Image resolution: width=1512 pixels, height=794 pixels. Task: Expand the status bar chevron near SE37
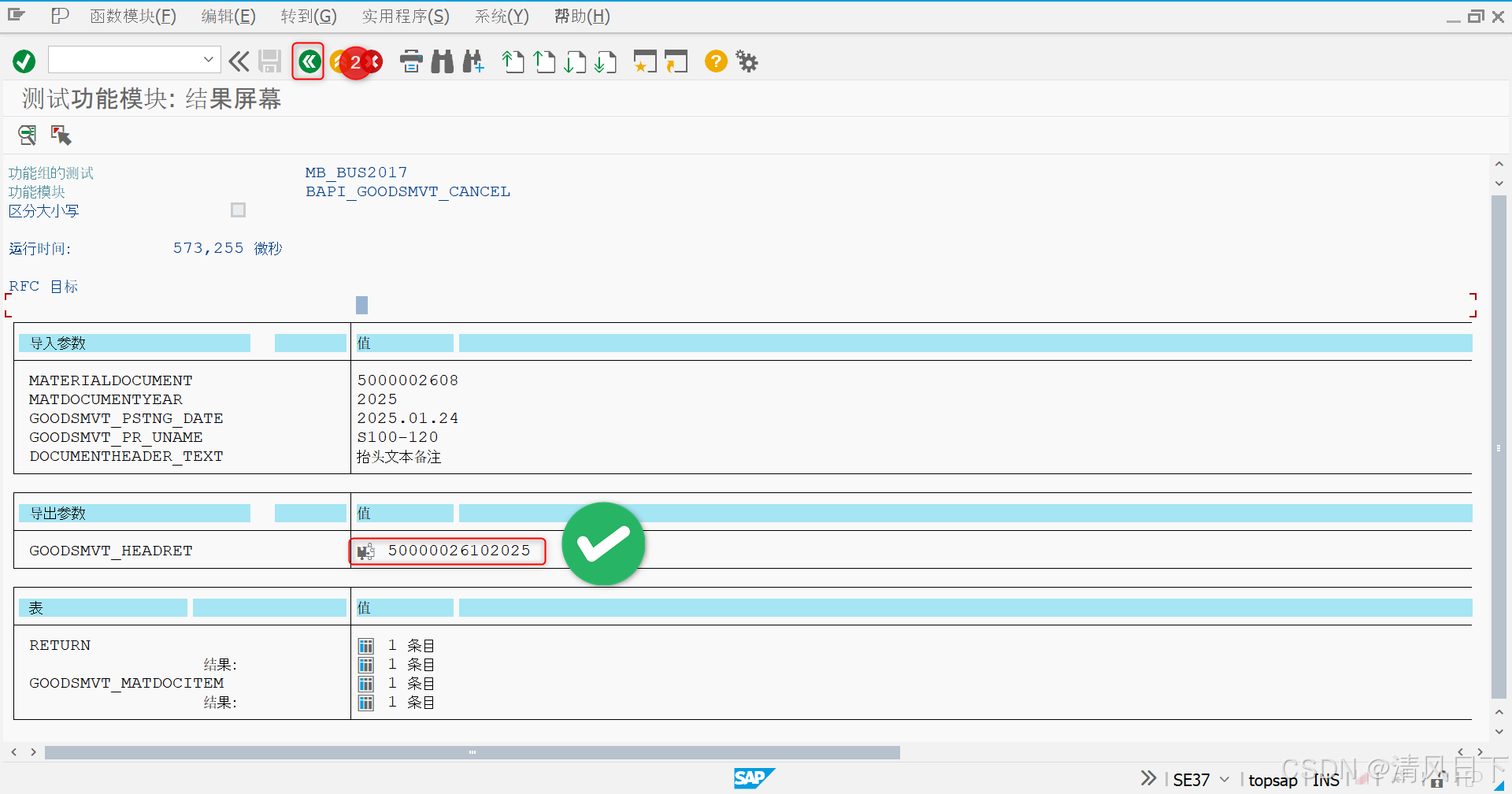[1148, 778]
